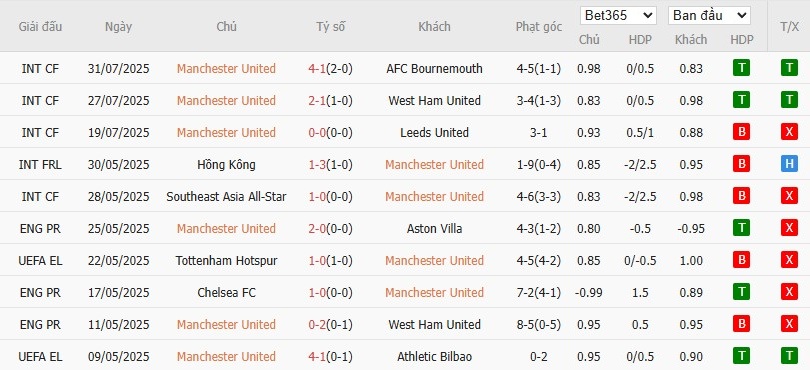Click the Giải đấu column header

(40, 27)
